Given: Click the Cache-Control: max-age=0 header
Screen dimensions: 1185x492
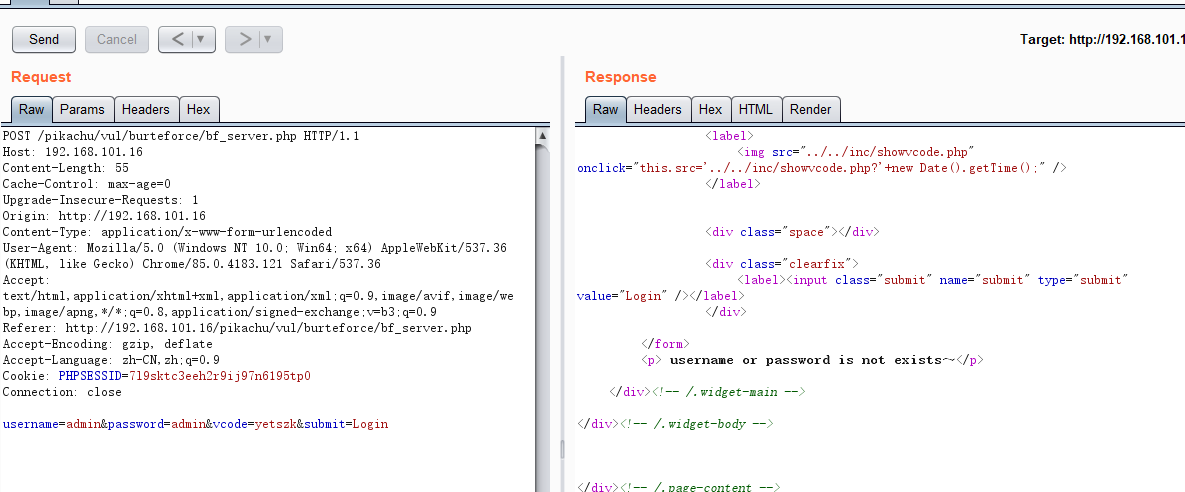Looking at the screenshot, I should (x=87, y=184).
